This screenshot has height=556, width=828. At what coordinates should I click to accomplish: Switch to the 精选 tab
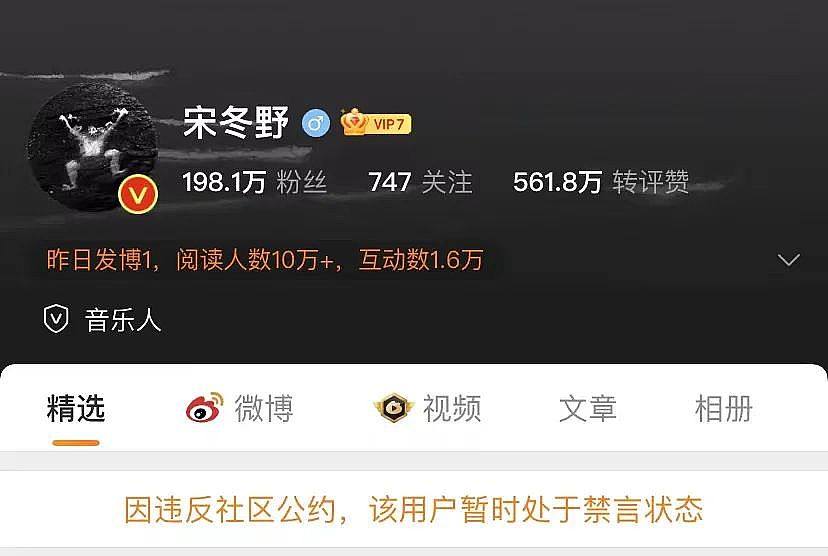point(76,408)
